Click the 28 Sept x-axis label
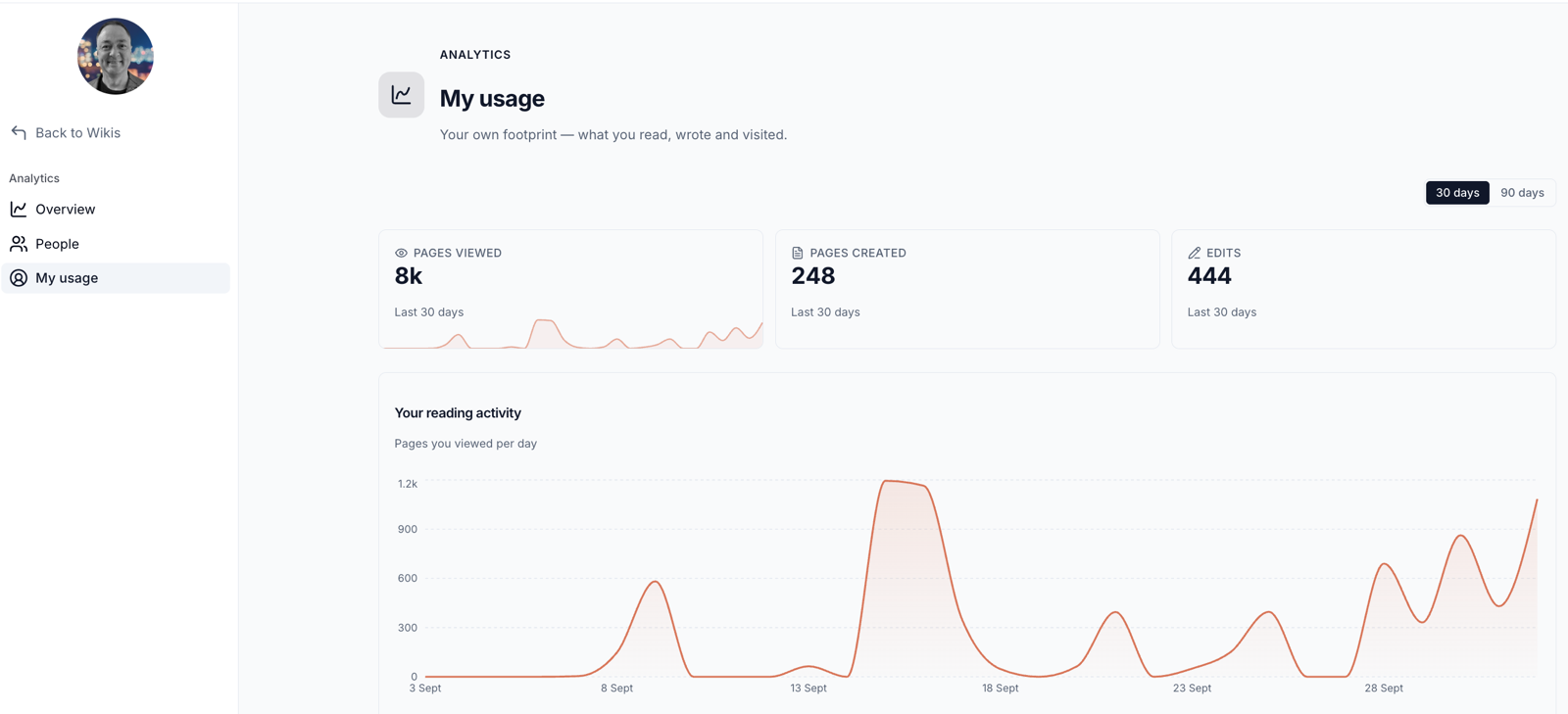 [1384, 689]
